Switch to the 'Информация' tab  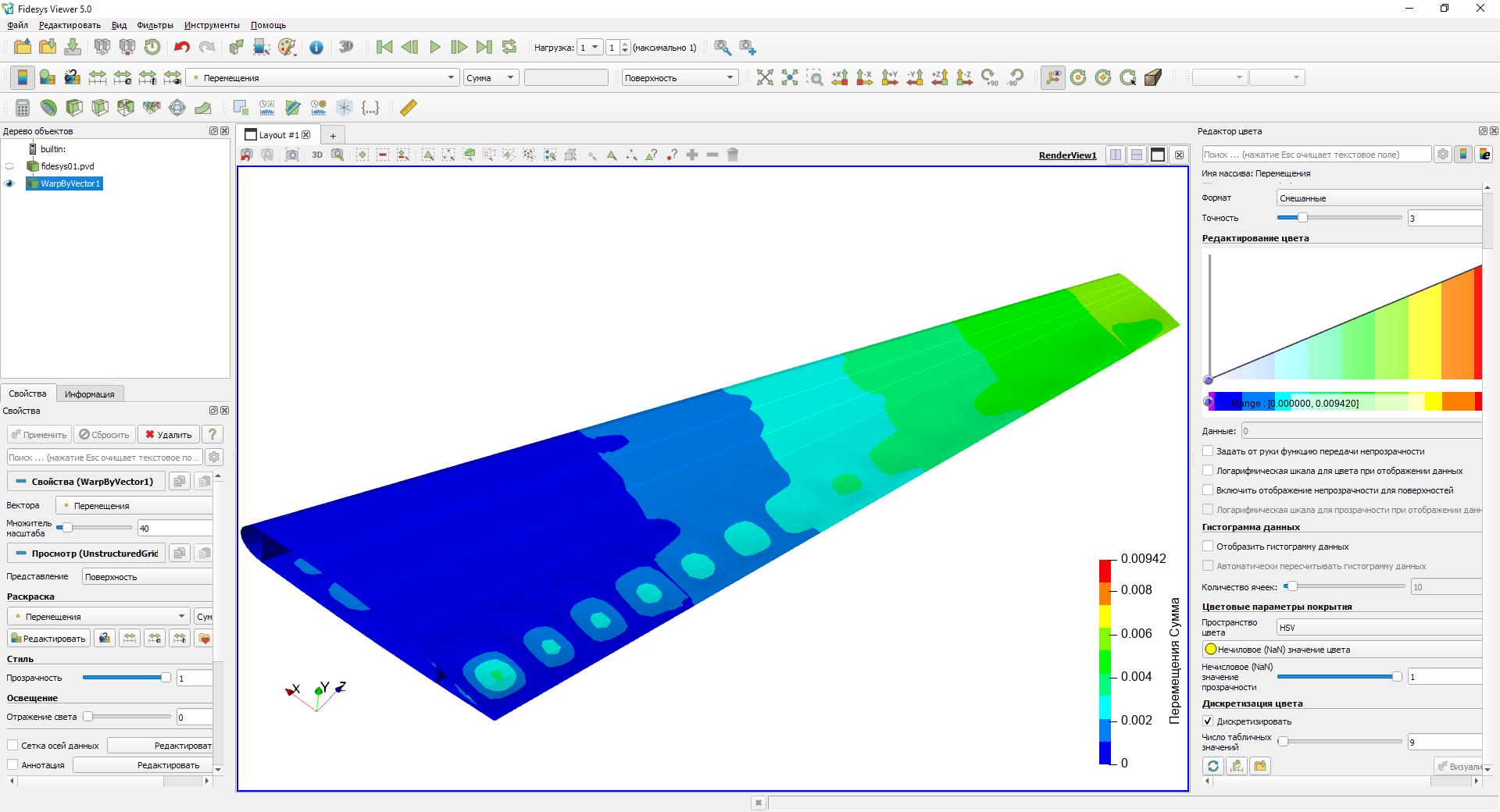(89, 394)
